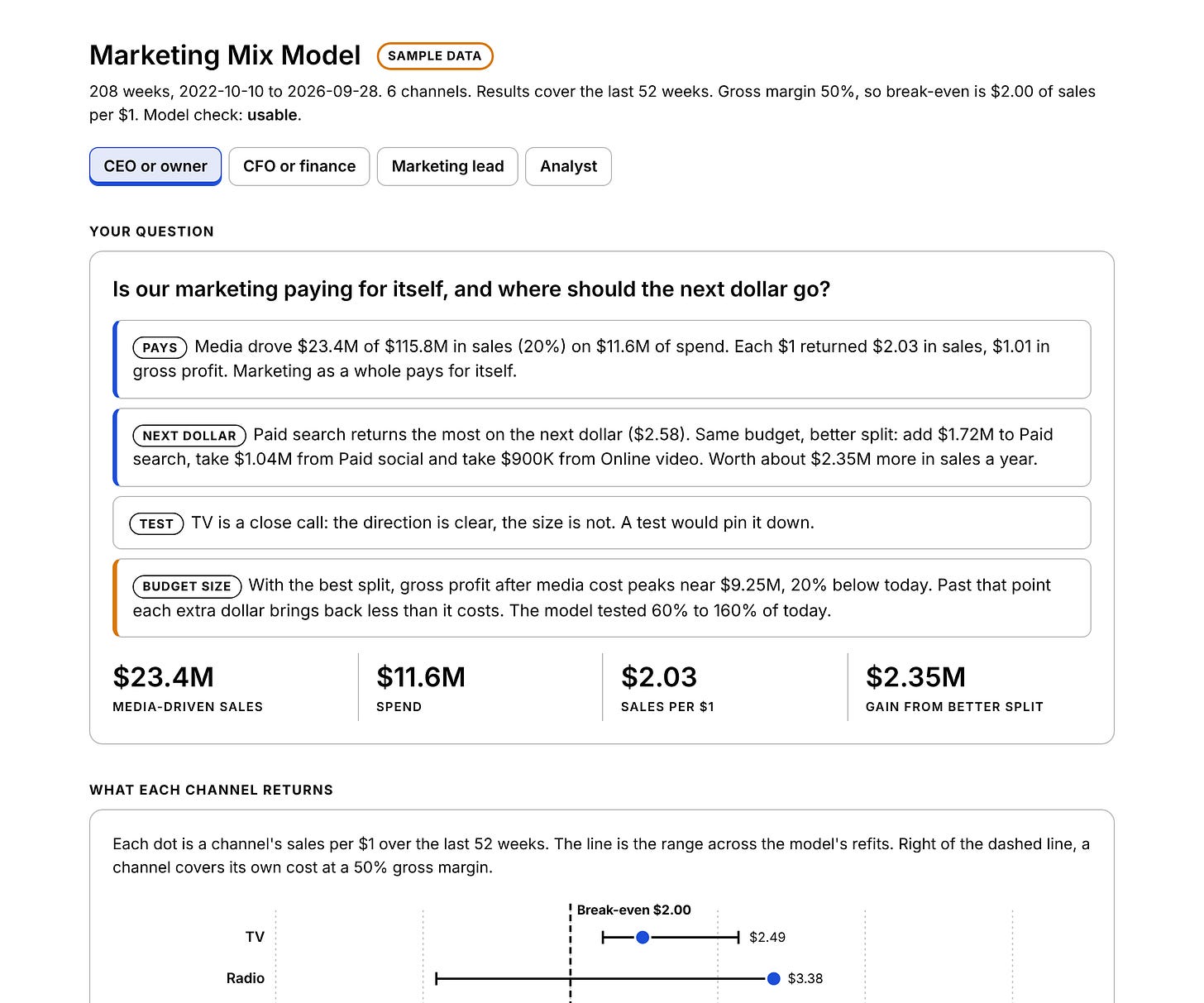Click the word usable in Model check
Screen dimensions: 1204x1003
[x=272, y=115]
